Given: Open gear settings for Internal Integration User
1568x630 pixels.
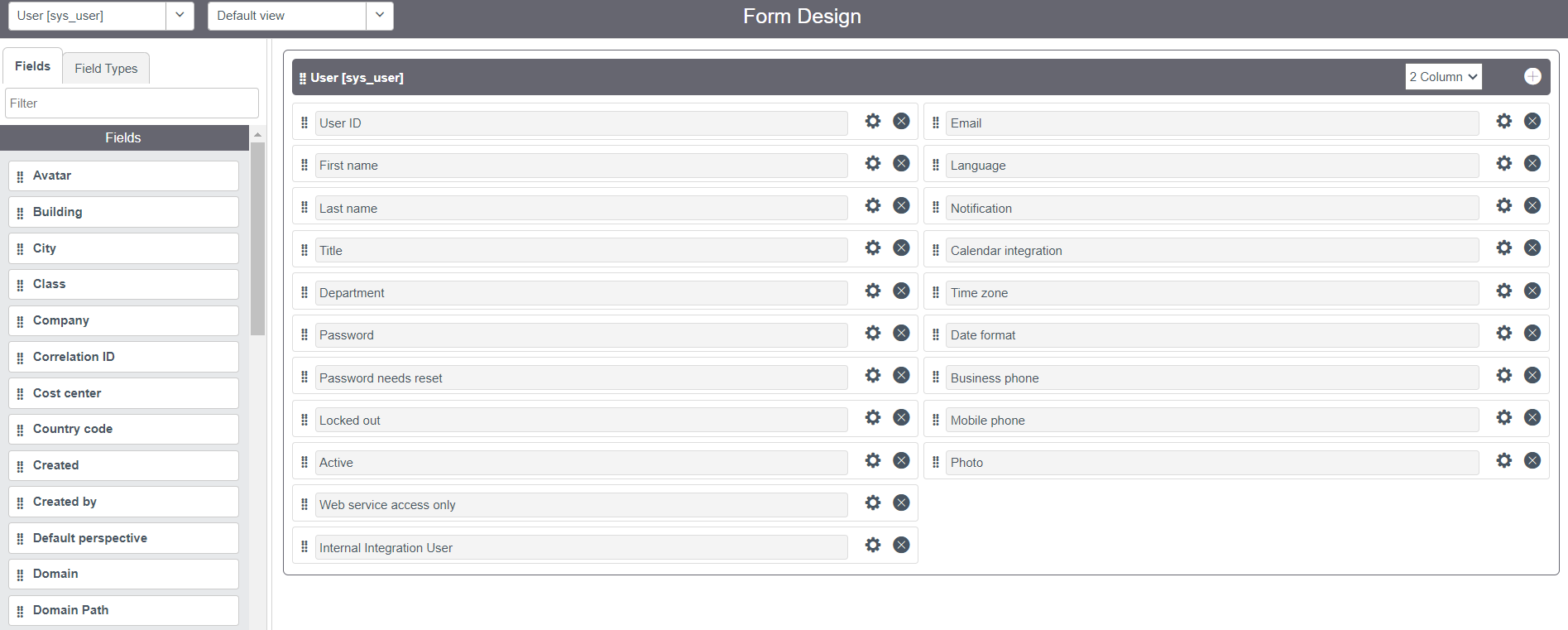Looking at the screenshot, I should point(873,545).
